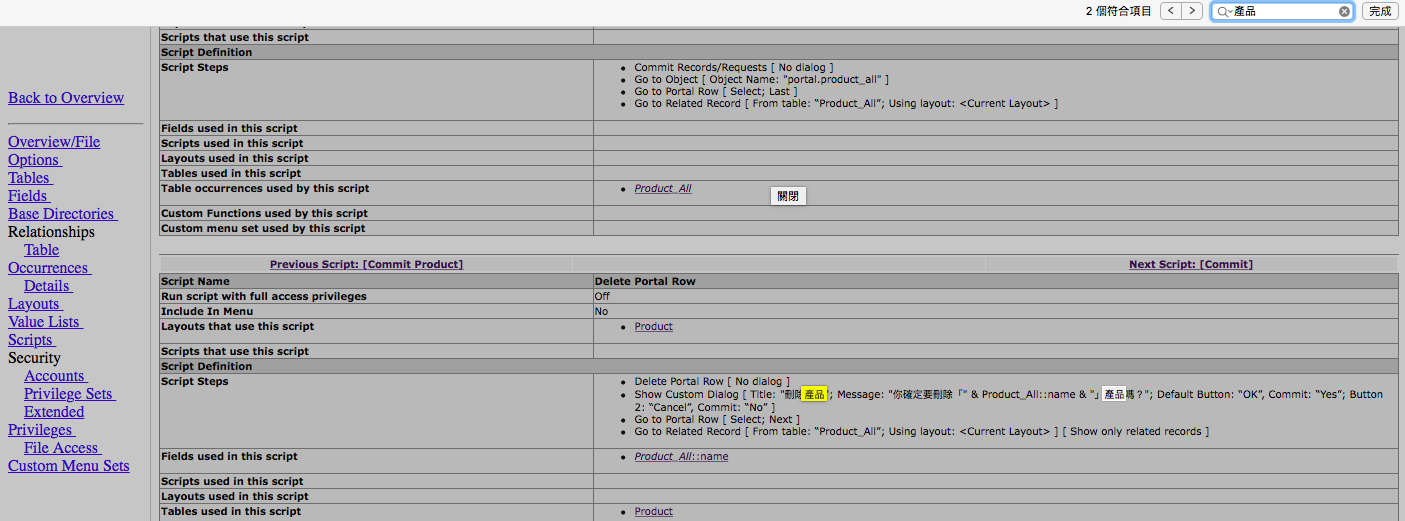This screenshot has height=521, width=1405.
Task: Open the Base Directories sidebar link
Action: (x=61, y=214)
